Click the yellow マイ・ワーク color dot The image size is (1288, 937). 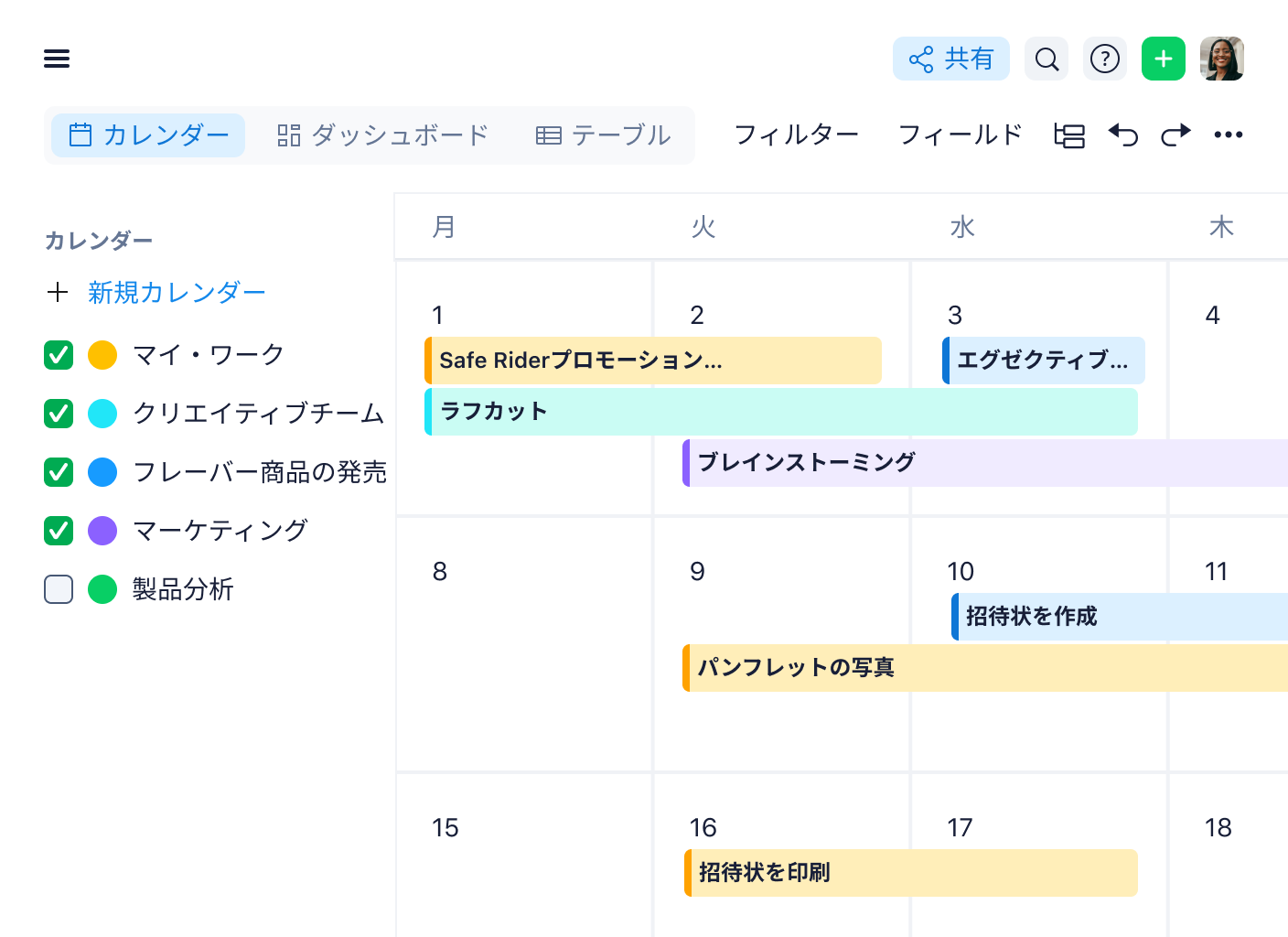pyautogui.click(x=102, y=355)
